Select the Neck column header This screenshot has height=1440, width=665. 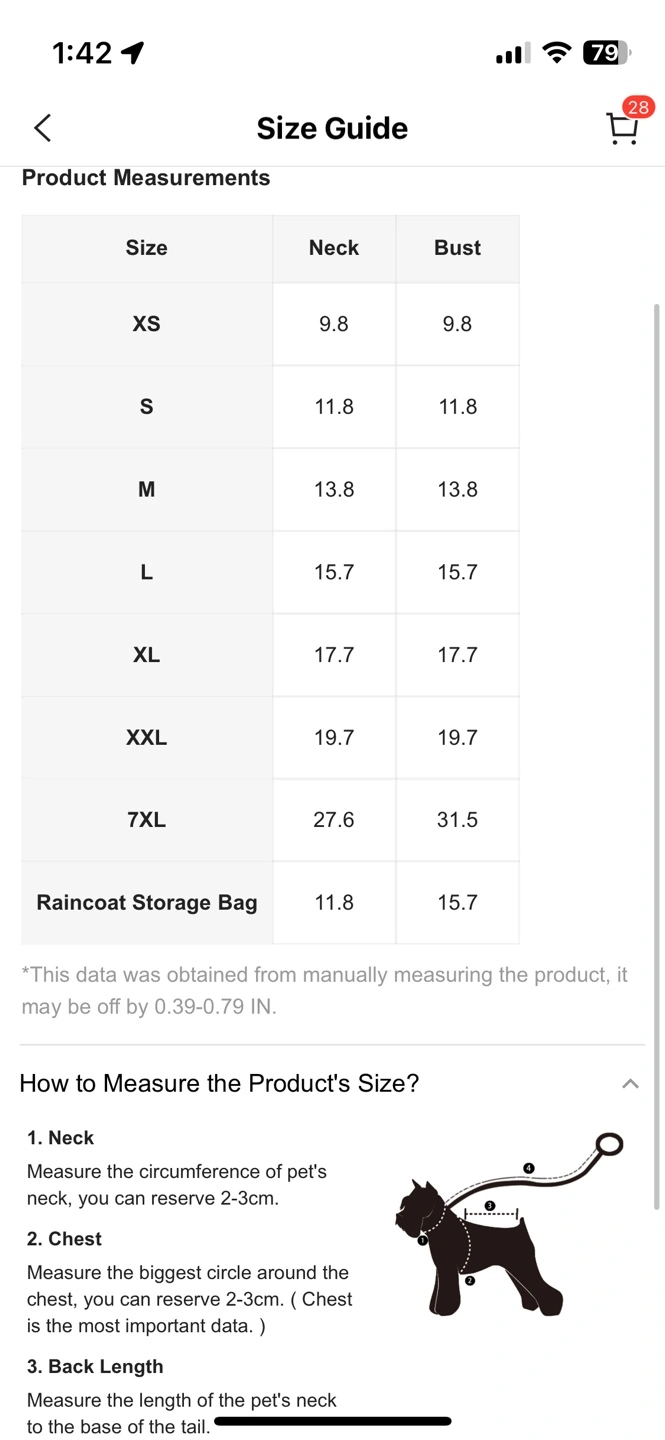point(334,248)
